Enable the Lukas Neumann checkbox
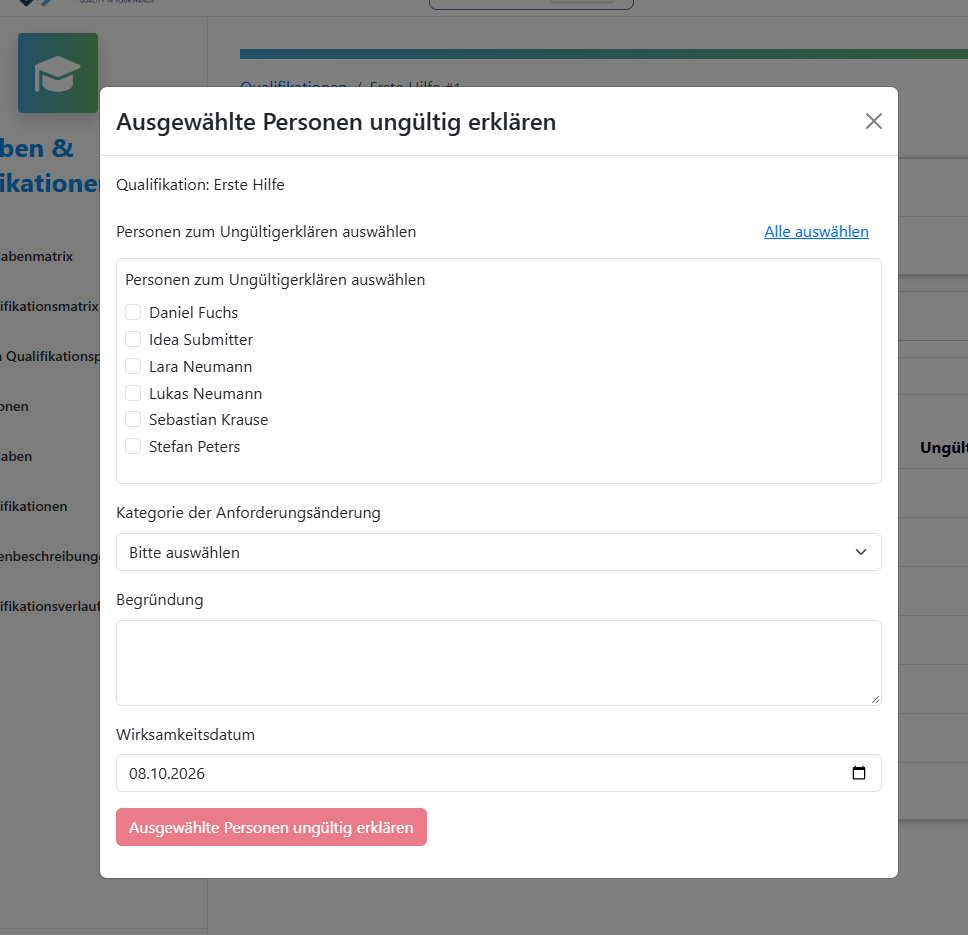Image resolution: width=968 pixels, height=935 pixels. (133, 393)
